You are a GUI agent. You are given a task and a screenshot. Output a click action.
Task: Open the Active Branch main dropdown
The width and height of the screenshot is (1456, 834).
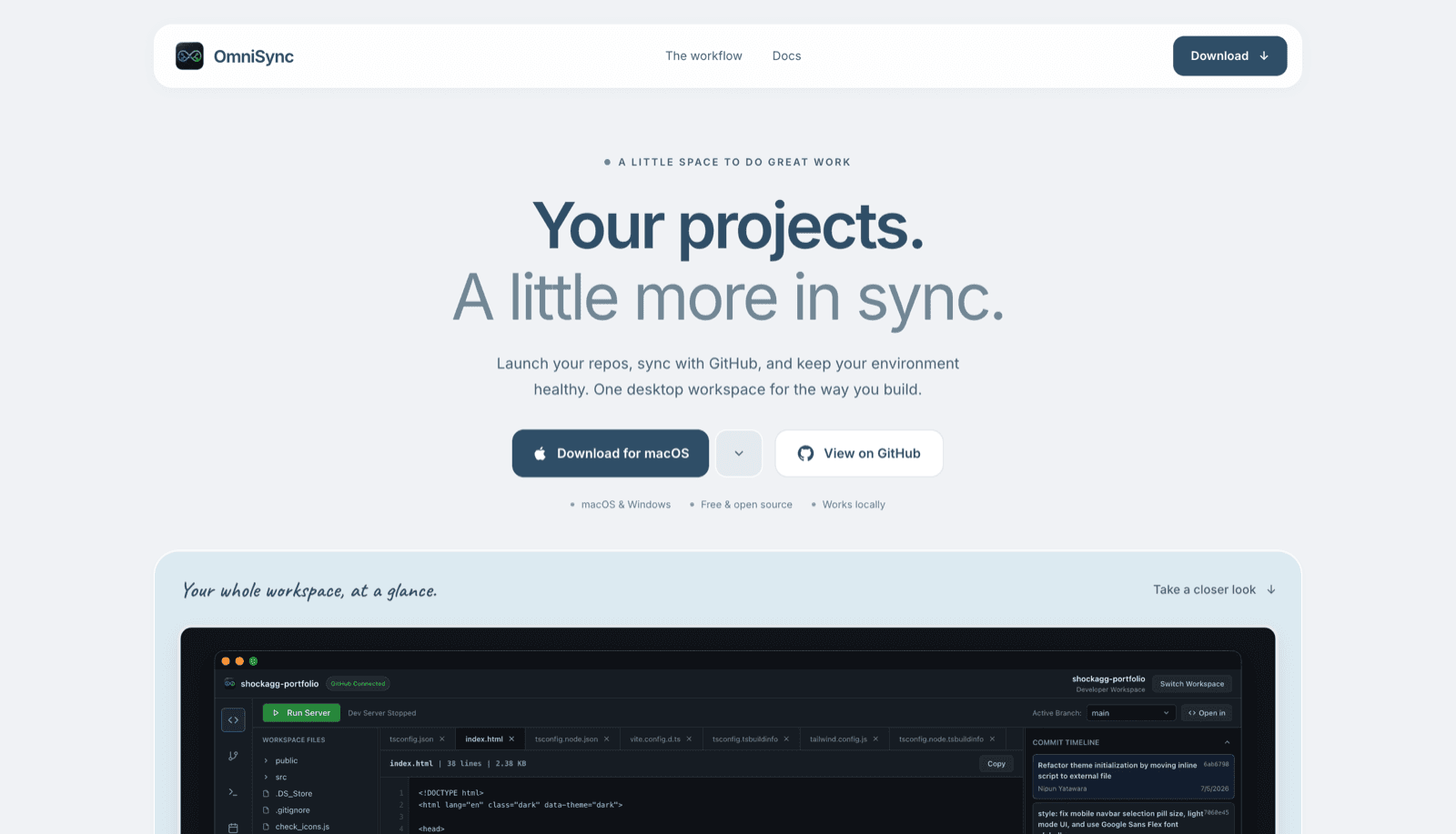tap(1131, 713)
